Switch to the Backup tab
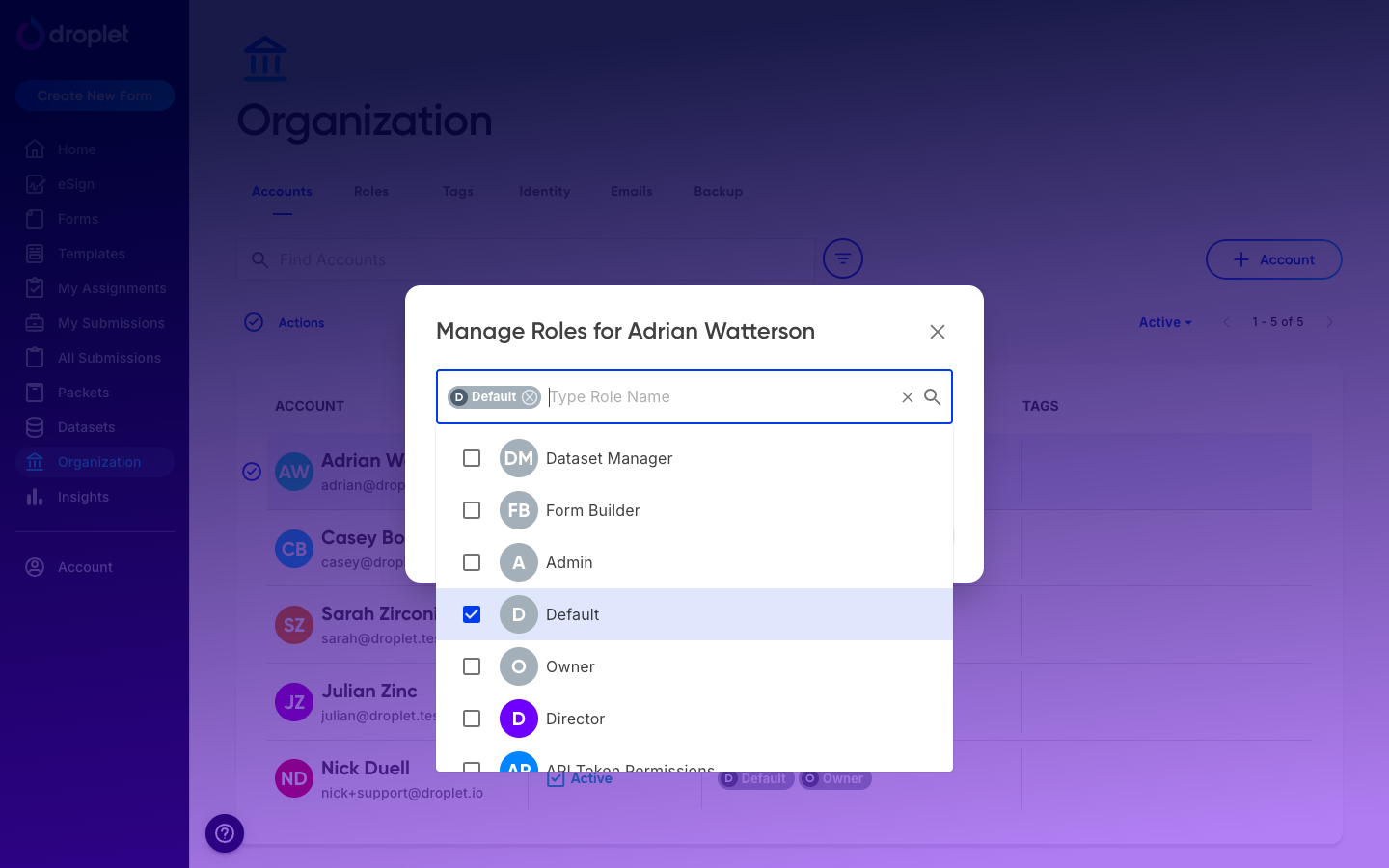Viewport: 1389px width, 868px height. [719, 192]
